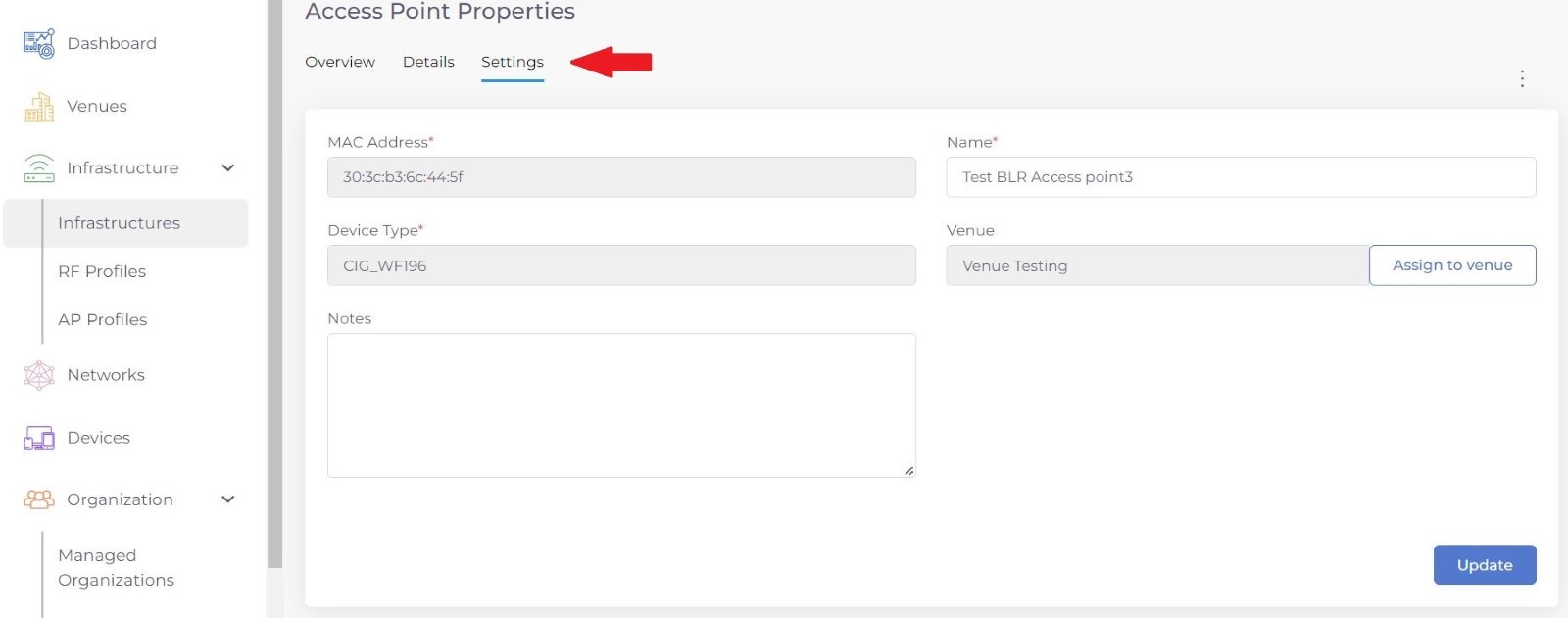1568x618 pixels.
Task: Click the Venues building icon
Action: tap(38, 107)
